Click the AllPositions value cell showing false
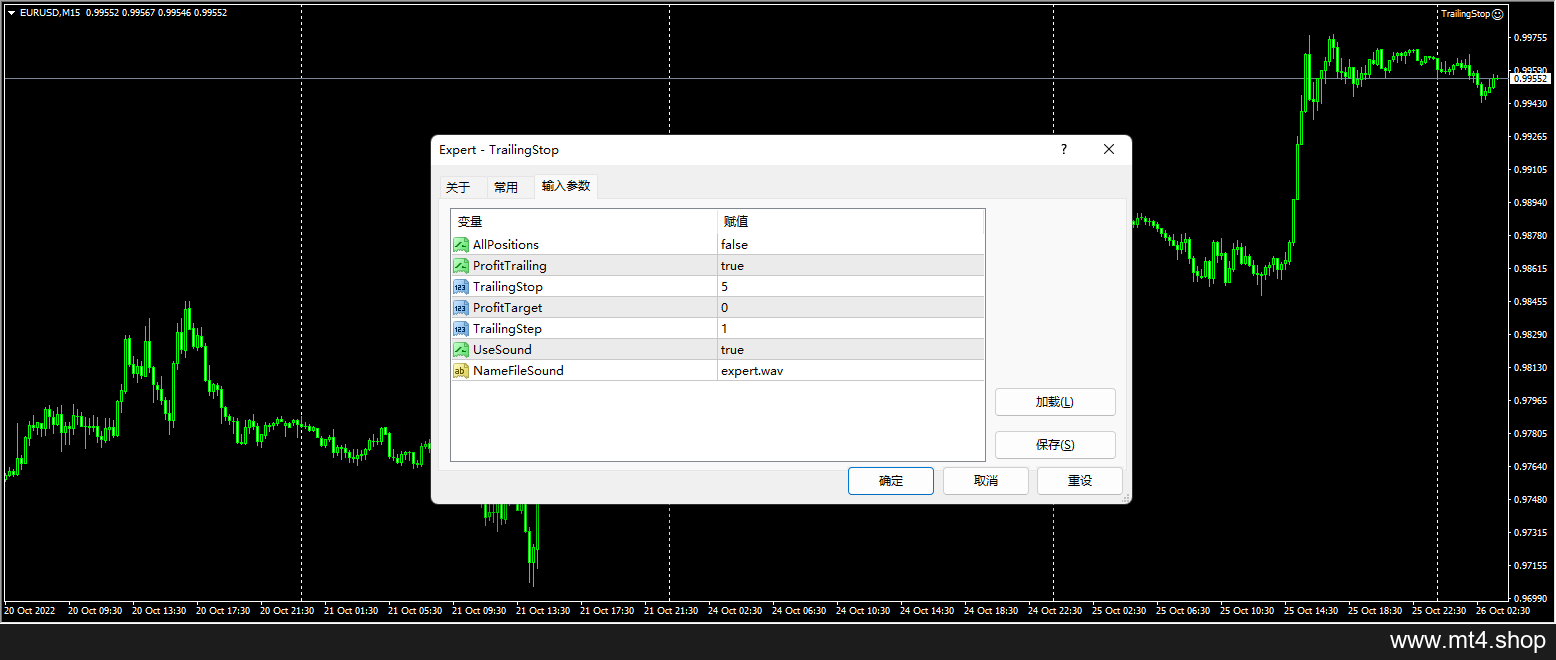 tap(851, 244)
